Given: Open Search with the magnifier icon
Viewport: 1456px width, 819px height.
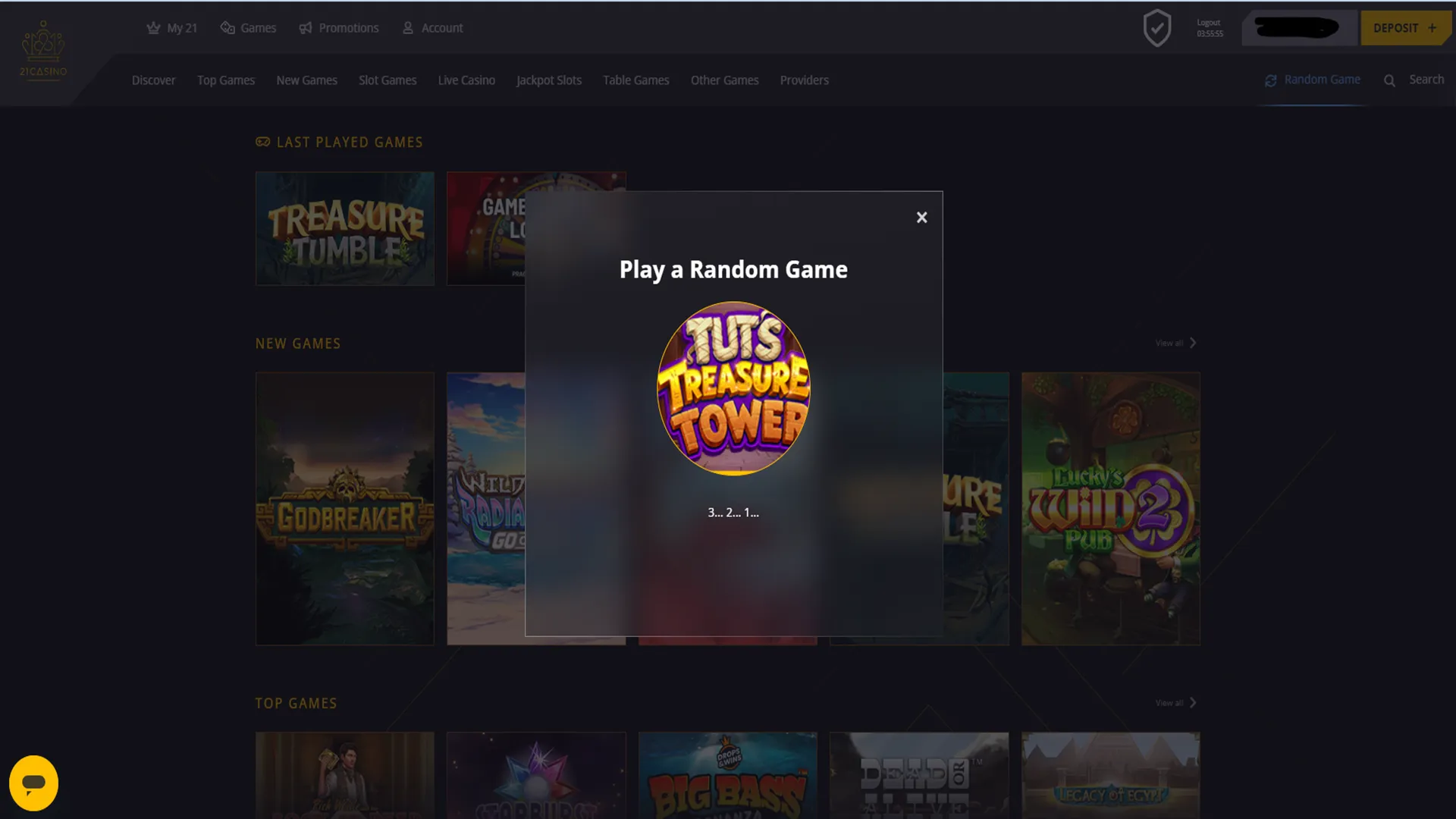Looking at the screenshot, I should [1390, 80].
